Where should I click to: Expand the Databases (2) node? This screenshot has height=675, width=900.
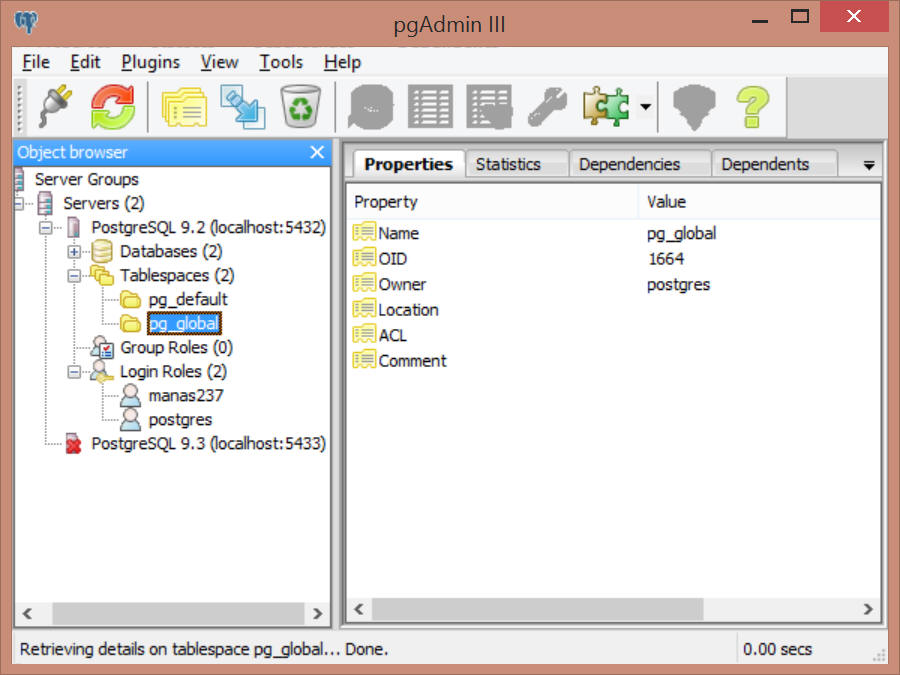pyautogui.click(x=74, y=251)
